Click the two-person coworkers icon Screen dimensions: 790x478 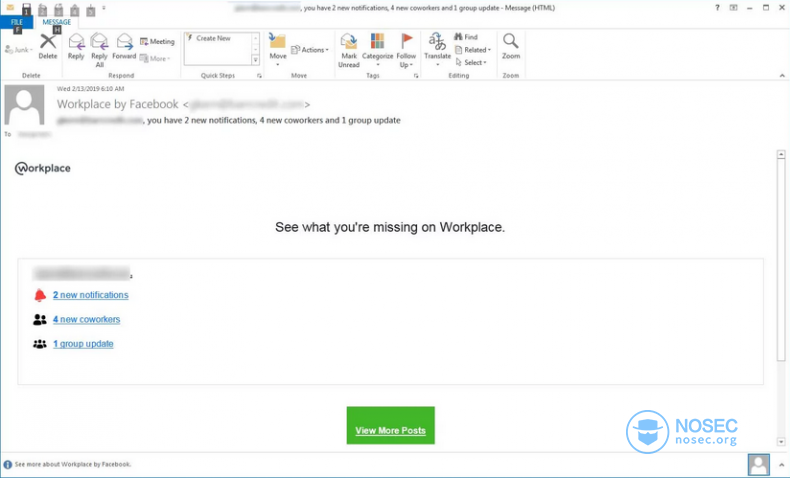click(40, 319)
